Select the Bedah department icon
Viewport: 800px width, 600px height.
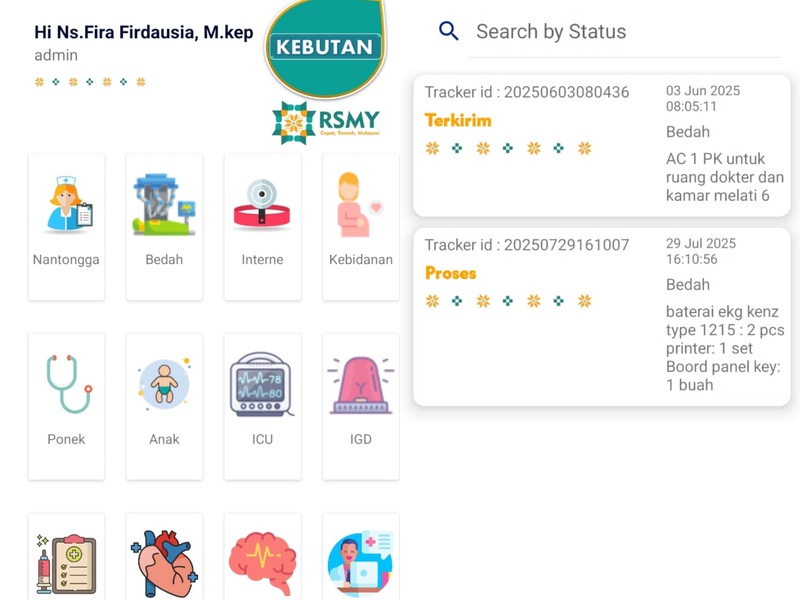click(164, 205)
